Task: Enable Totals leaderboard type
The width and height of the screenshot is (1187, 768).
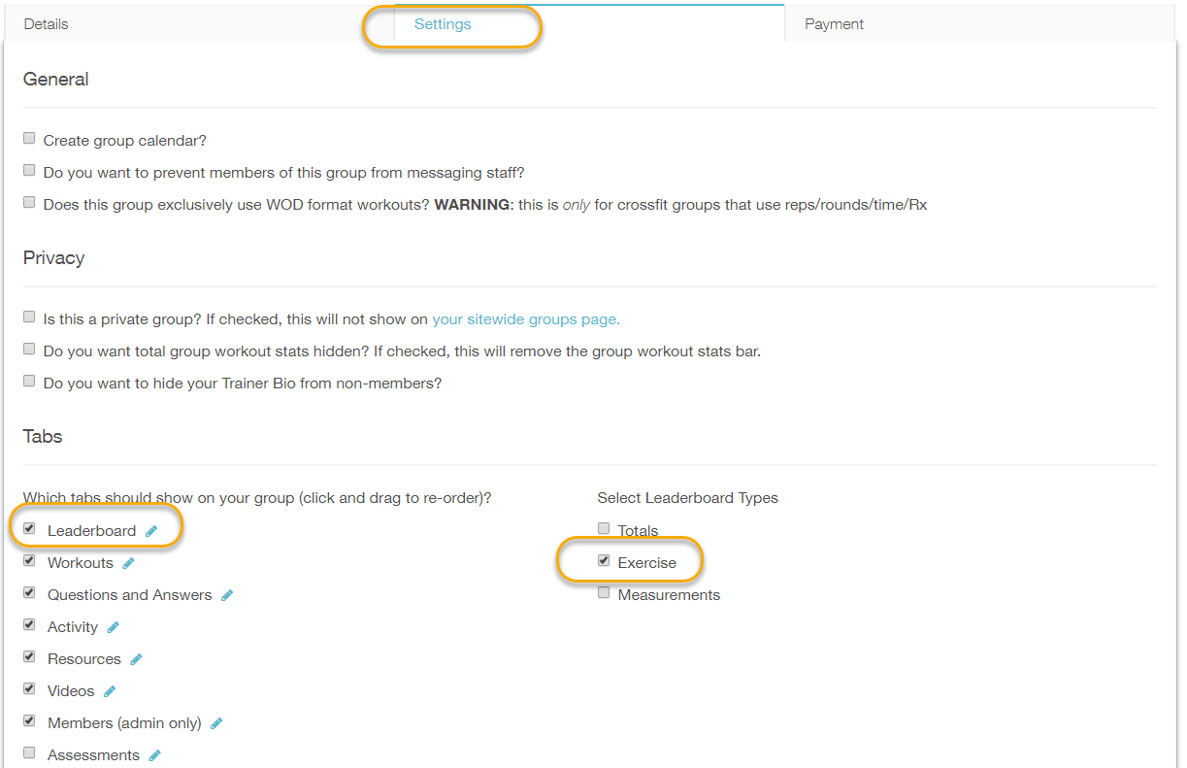Action: pyautogui.click(x=603, y=529)
